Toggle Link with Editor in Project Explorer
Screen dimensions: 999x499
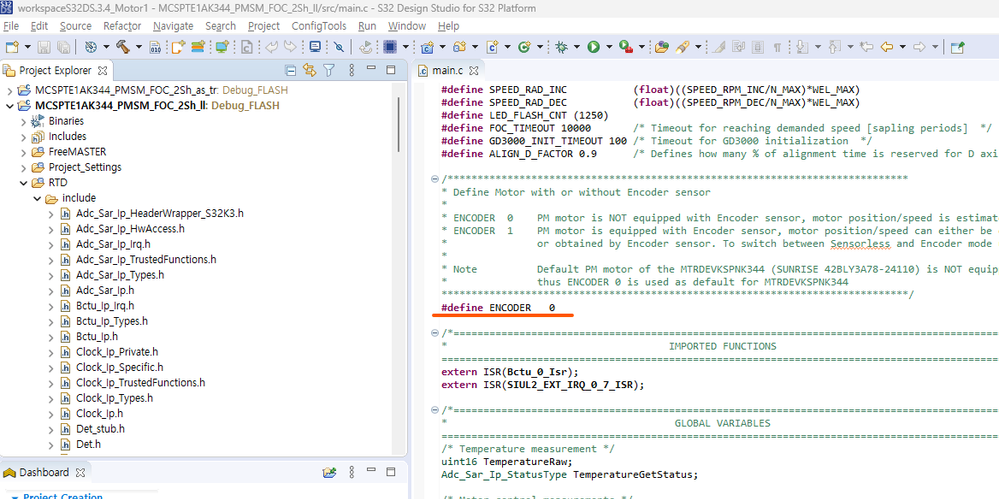[x=310, y=70]
